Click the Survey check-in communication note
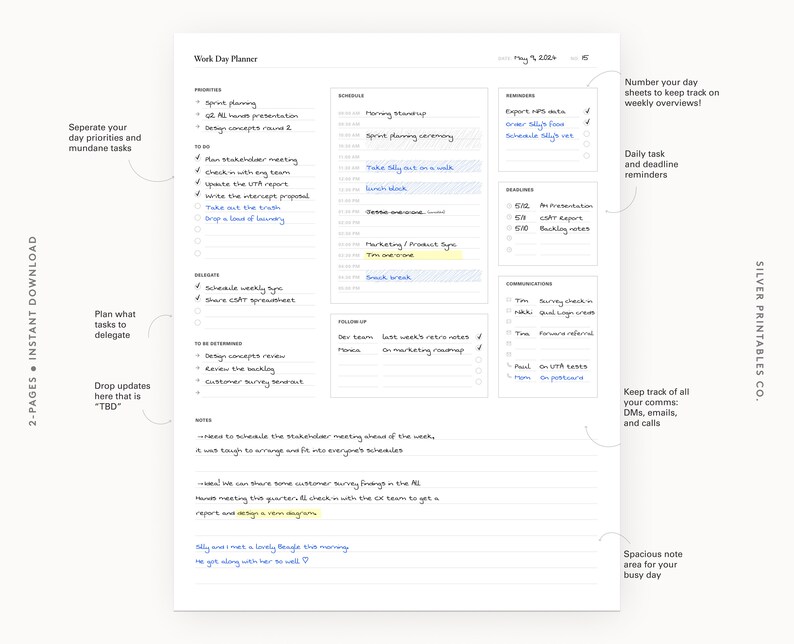Image resolution: width=794 pixels, height=644 pixels. point(566,301)
